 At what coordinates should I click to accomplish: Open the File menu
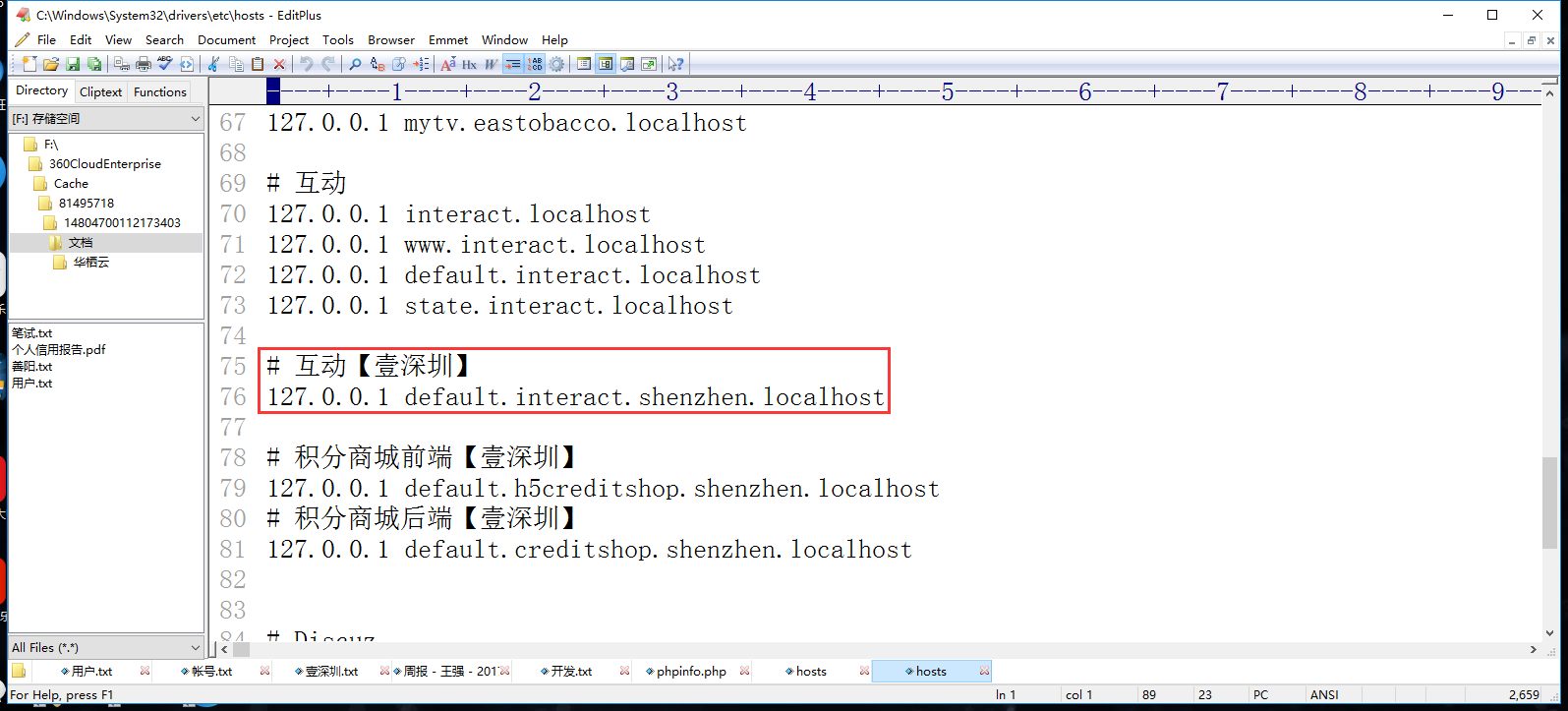[46, 40]
